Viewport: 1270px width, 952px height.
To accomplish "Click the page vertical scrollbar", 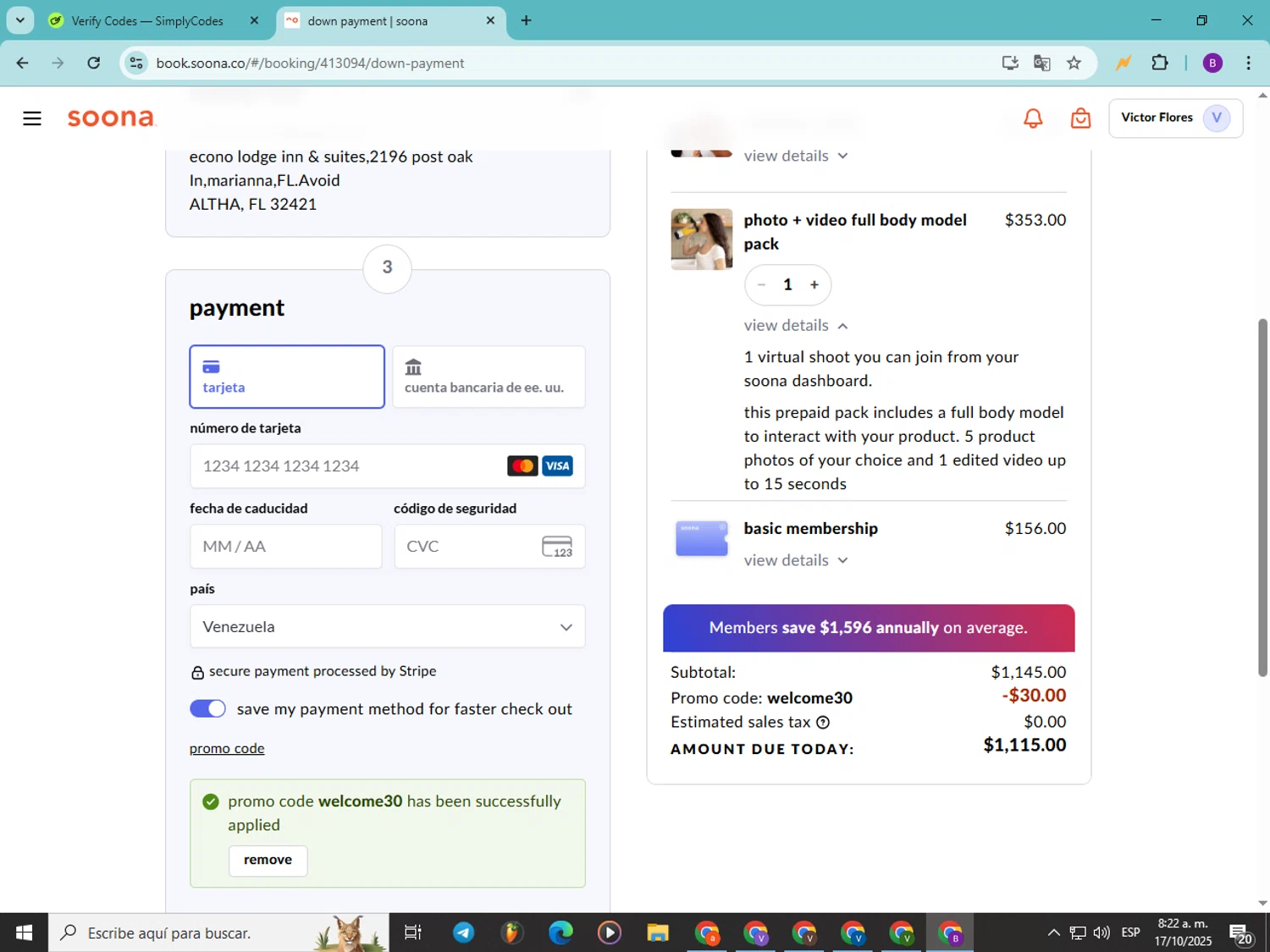I will point(1262,498).
